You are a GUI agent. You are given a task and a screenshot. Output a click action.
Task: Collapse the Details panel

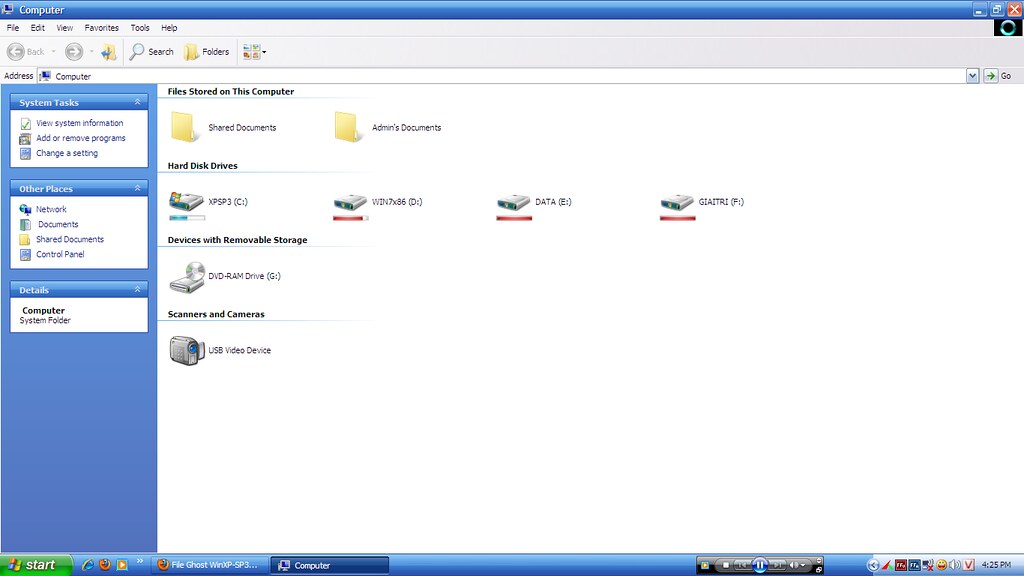(137, 289)
